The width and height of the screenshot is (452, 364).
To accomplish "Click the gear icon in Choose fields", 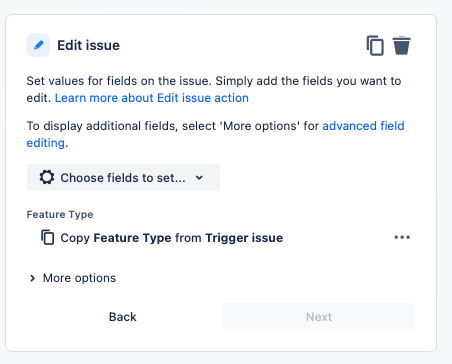I will [47, 177].
